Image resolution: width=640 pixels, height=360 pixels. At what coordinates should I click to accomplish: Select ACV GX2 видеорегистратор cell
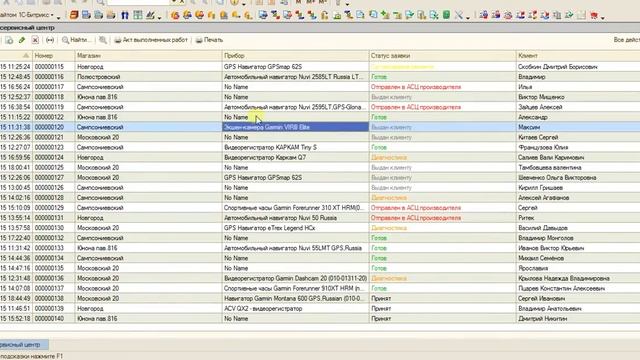pos(296,309)
